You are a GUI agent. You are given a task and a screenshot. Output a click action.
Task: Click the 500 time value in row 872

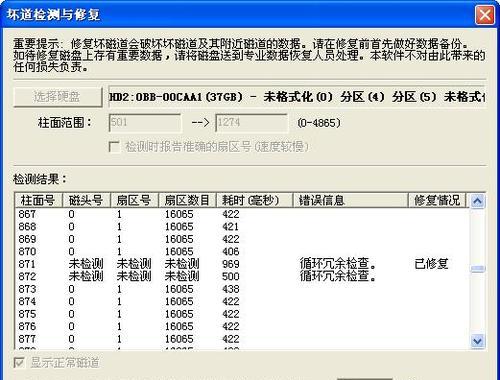pyautogui.click(x=231, y=276)
